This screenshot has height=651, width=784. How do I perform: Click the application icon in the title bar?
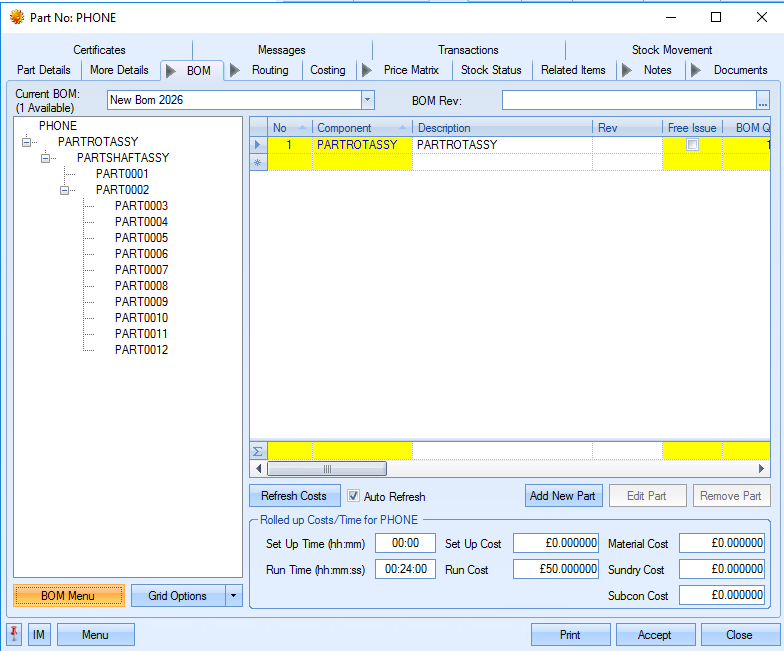pos(17,17)
